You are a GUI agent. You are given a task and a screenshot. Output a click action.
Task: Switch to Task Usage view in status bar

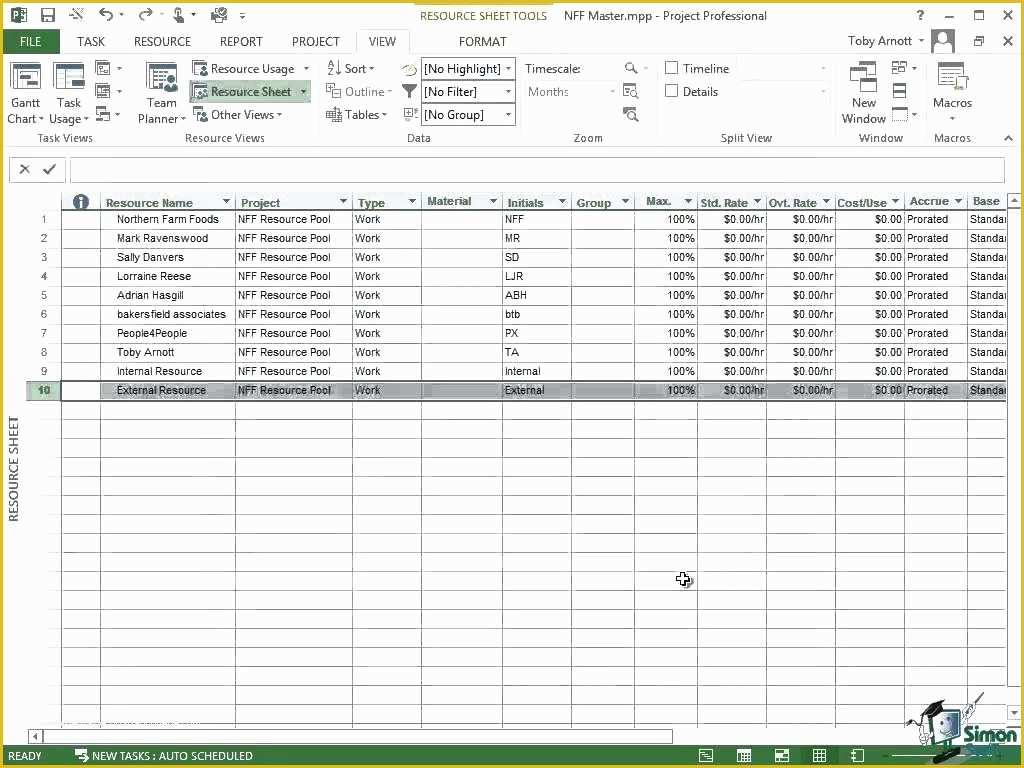pos(744,756)
